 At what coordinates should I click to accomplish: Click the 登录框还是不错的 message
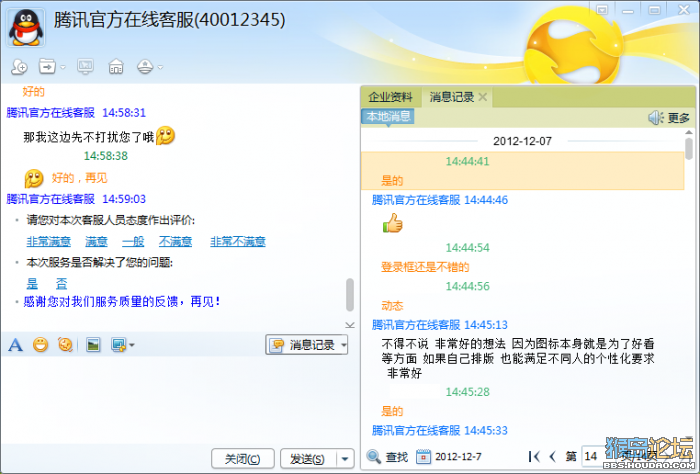pos(425,267)
